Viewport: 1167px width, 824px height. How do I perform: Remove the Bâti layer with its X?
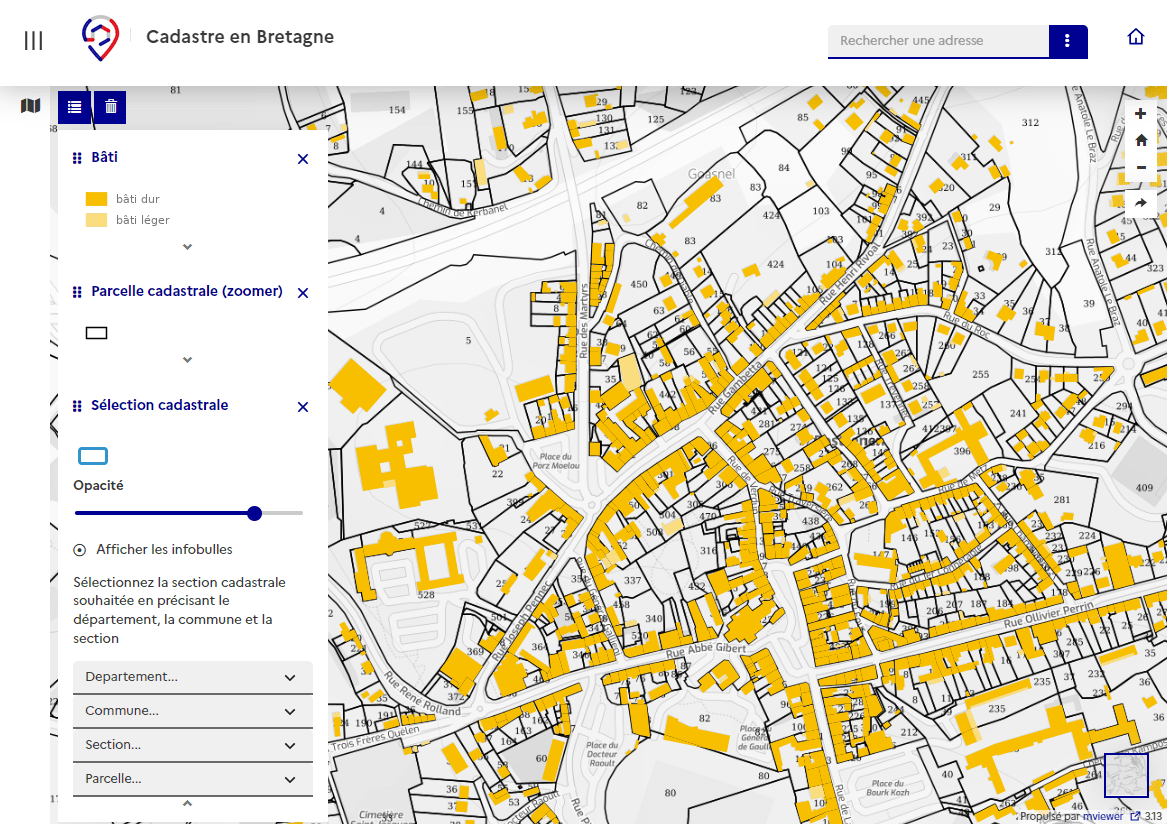303,159
